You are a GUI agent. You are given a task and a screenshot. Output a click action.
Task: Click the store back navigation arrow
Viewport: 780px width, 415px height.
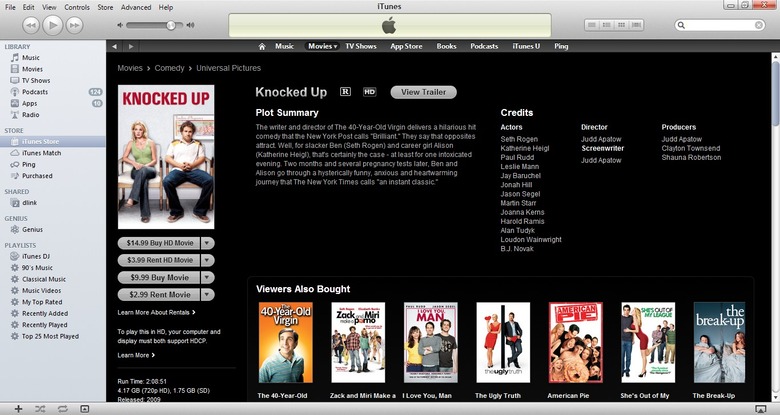click(x=114, y=46)
